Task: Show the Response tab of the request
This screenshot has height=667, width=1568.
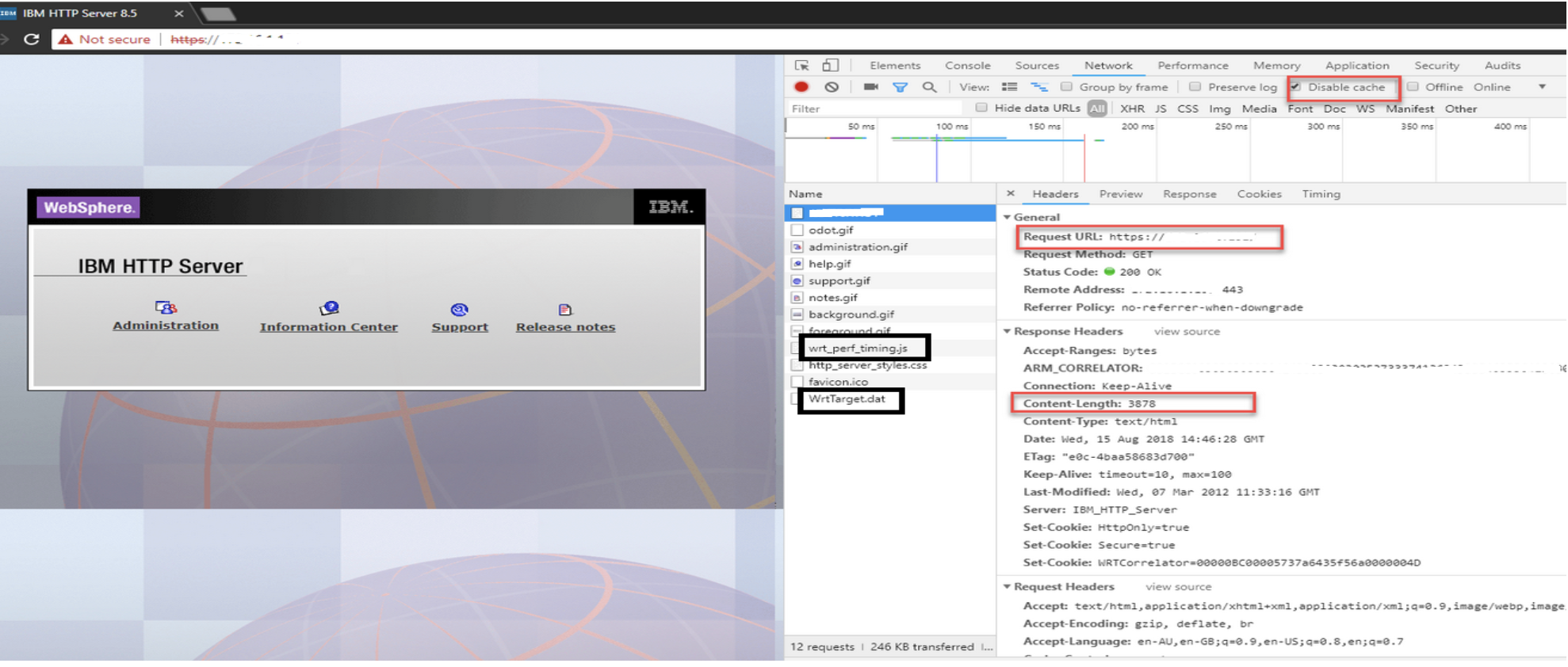Action: click(1189, 193)
